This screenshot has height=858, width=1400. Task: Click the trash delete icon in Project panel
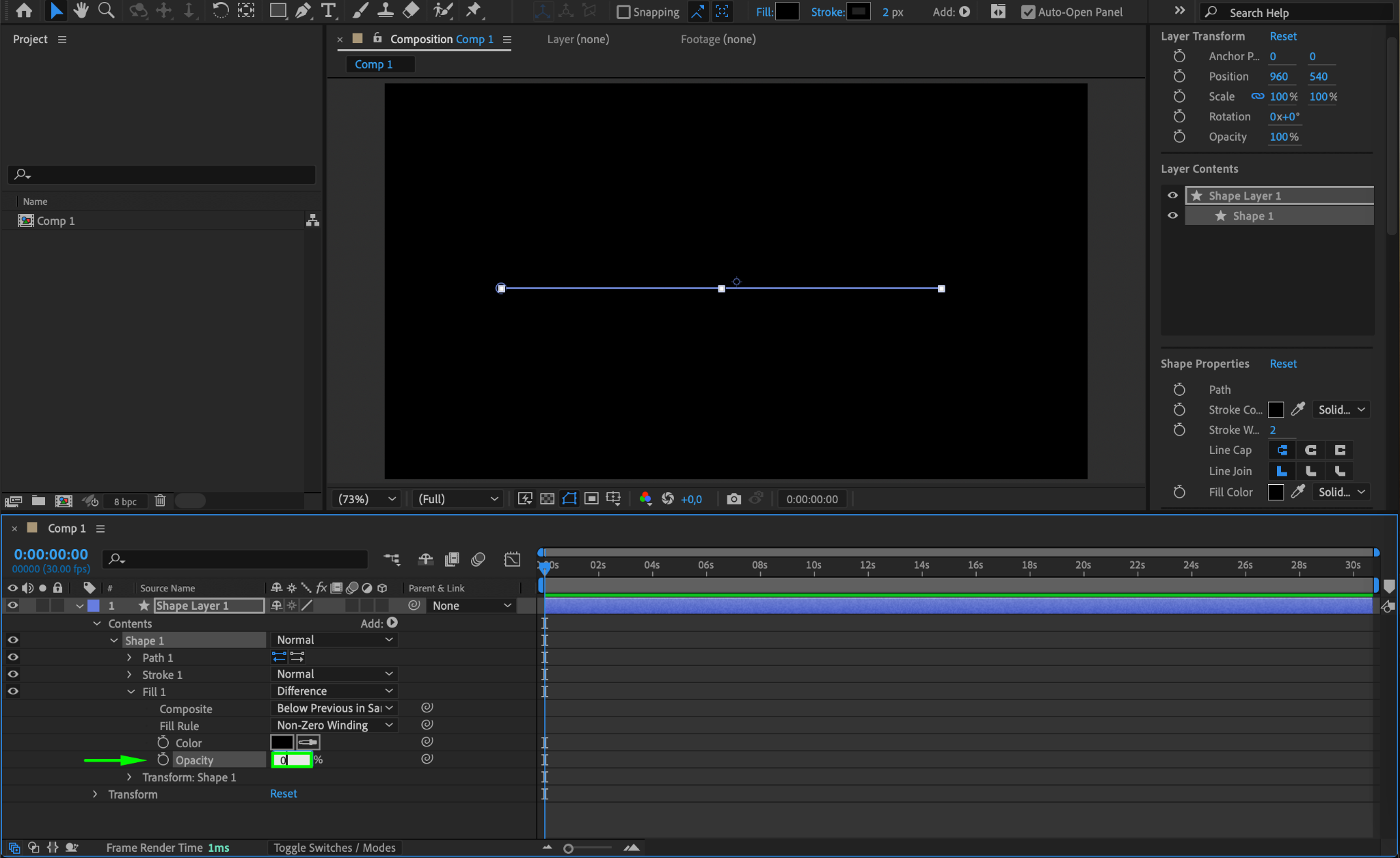pos(160,501)
